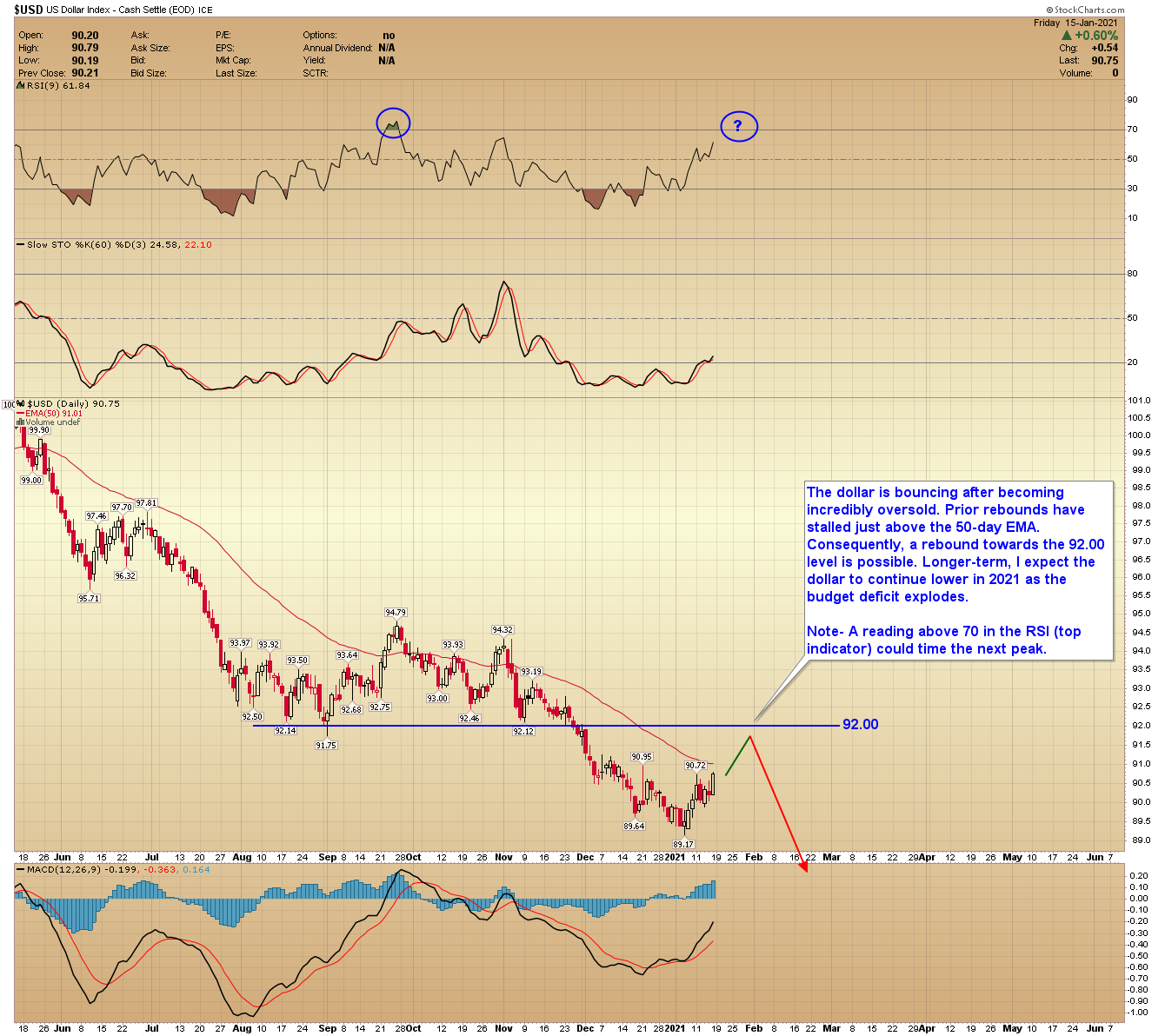Viewport: 1165px width, 1036px height.
Task: Click the red line marker beside EMA(50)
Action: click(21, 414)
